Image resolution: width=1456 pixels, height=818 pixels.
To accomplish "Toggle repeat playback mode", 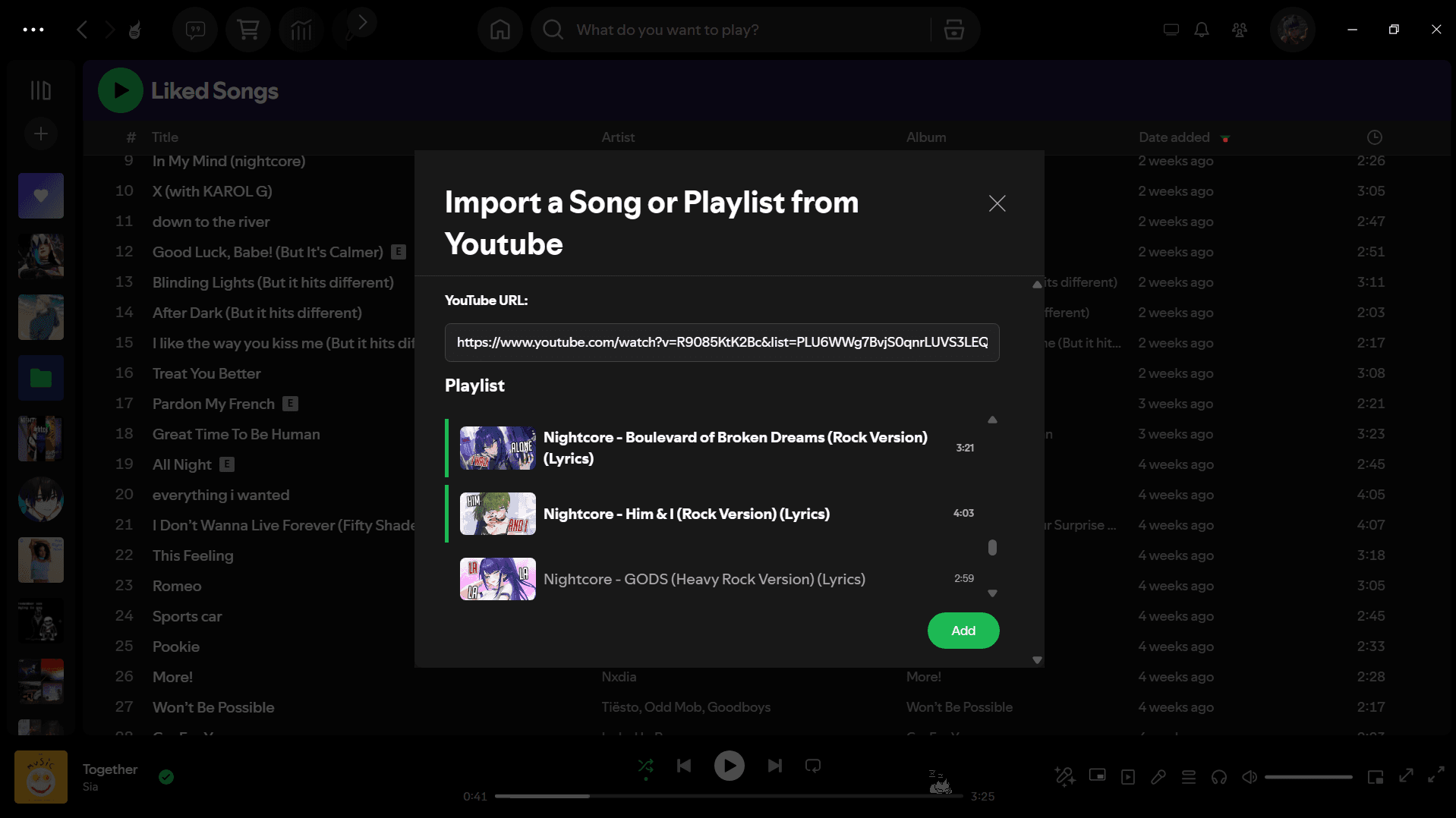I will [x=812, y=766].
